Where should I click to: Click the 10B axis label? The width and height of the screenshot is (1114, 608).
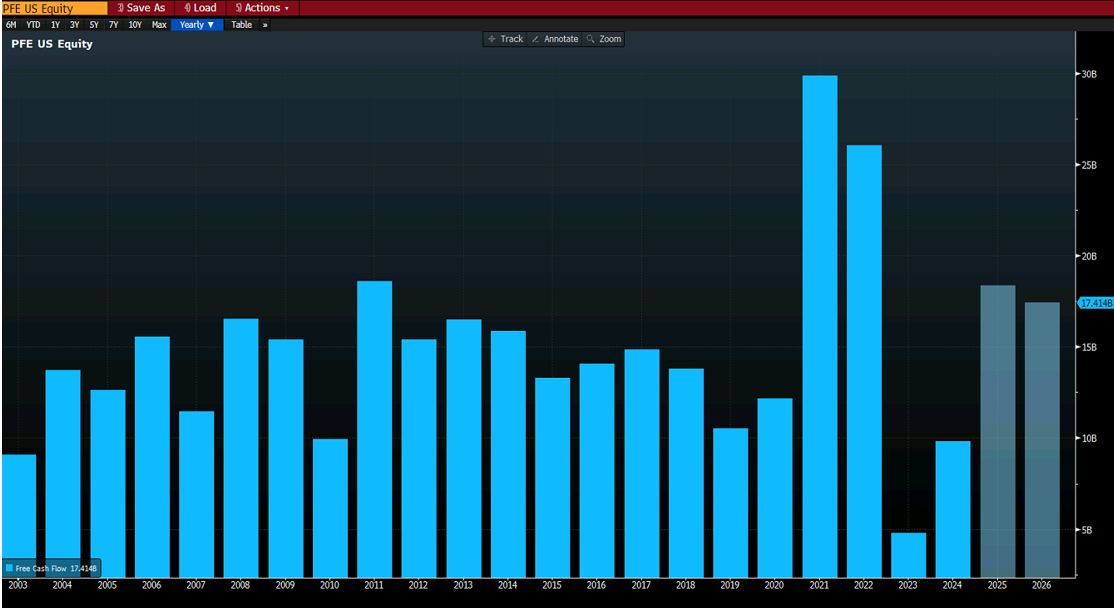point(1089,438)
